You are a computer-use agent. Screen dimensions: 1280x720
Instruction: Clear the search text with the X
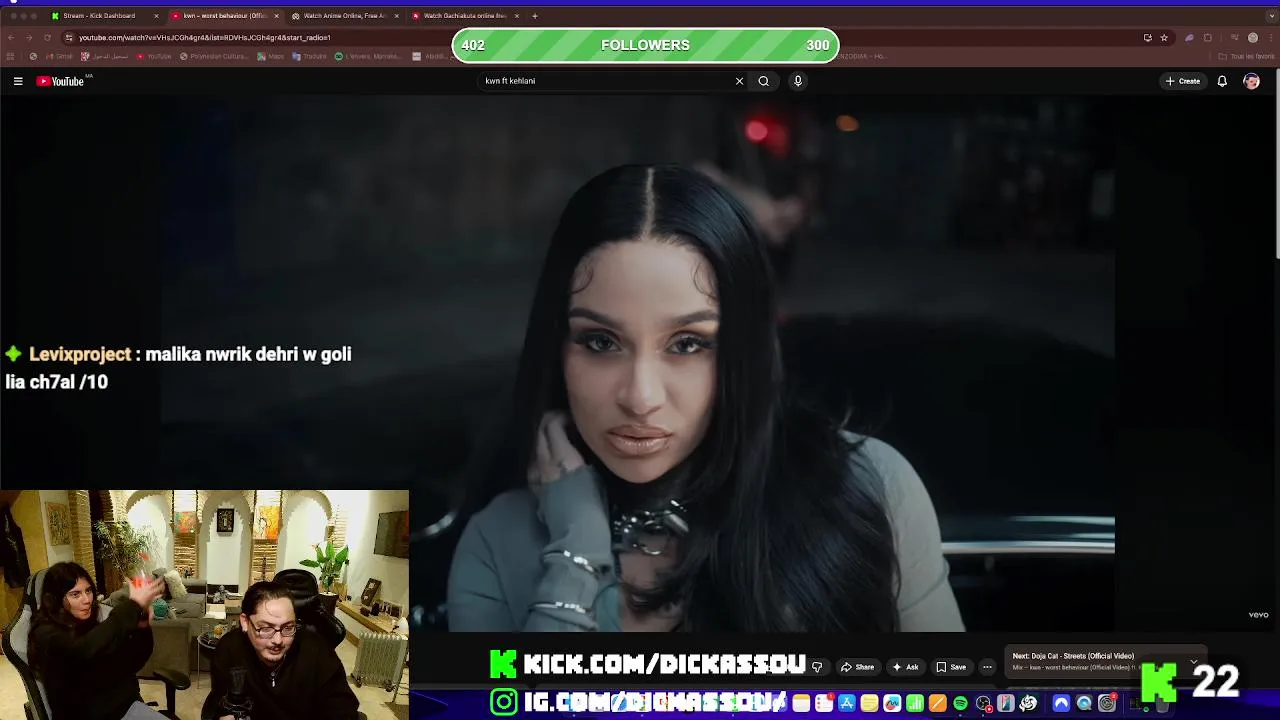(739, 81)
